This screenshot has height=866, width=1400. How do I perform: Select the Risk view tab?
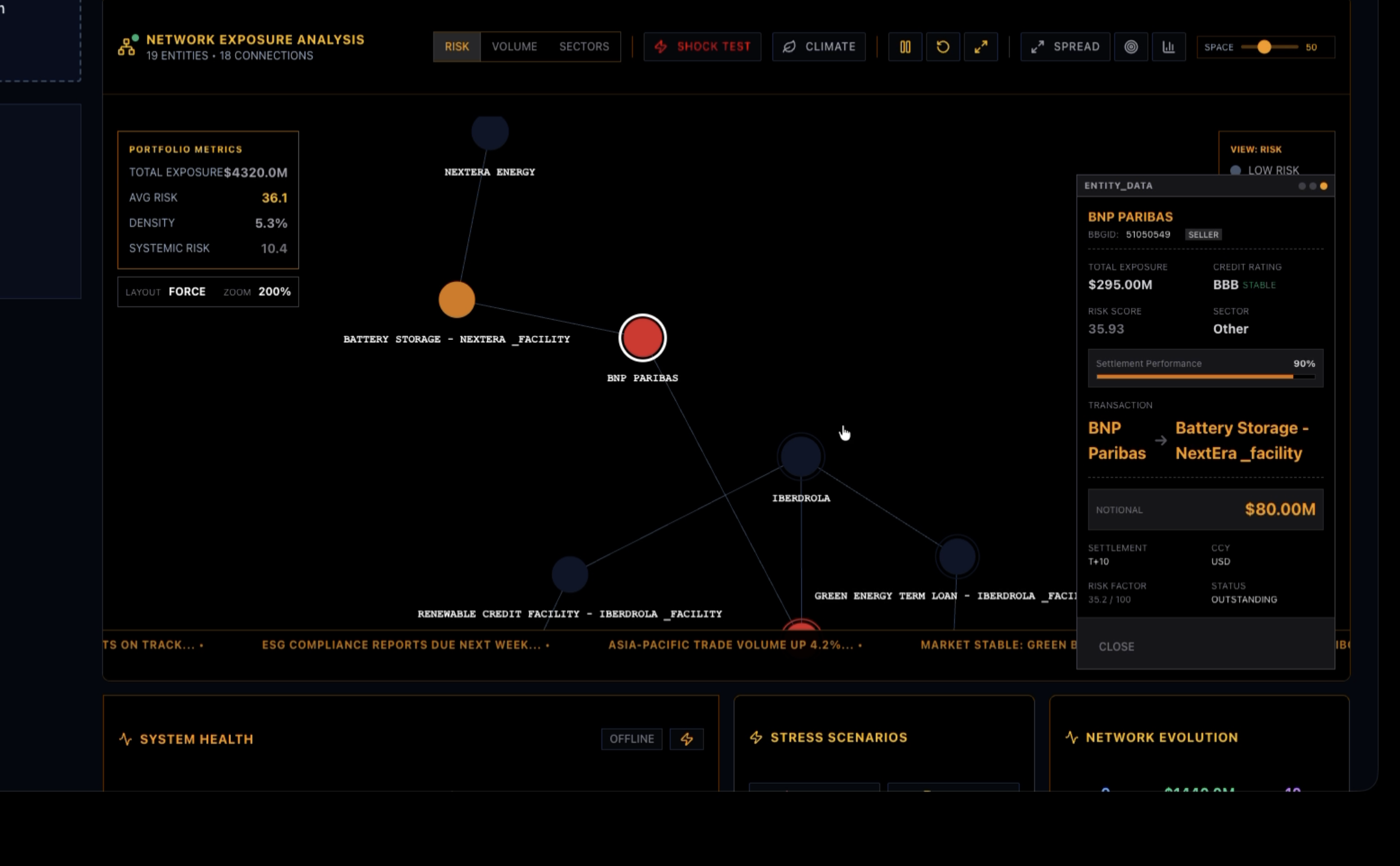coord(457,47)
